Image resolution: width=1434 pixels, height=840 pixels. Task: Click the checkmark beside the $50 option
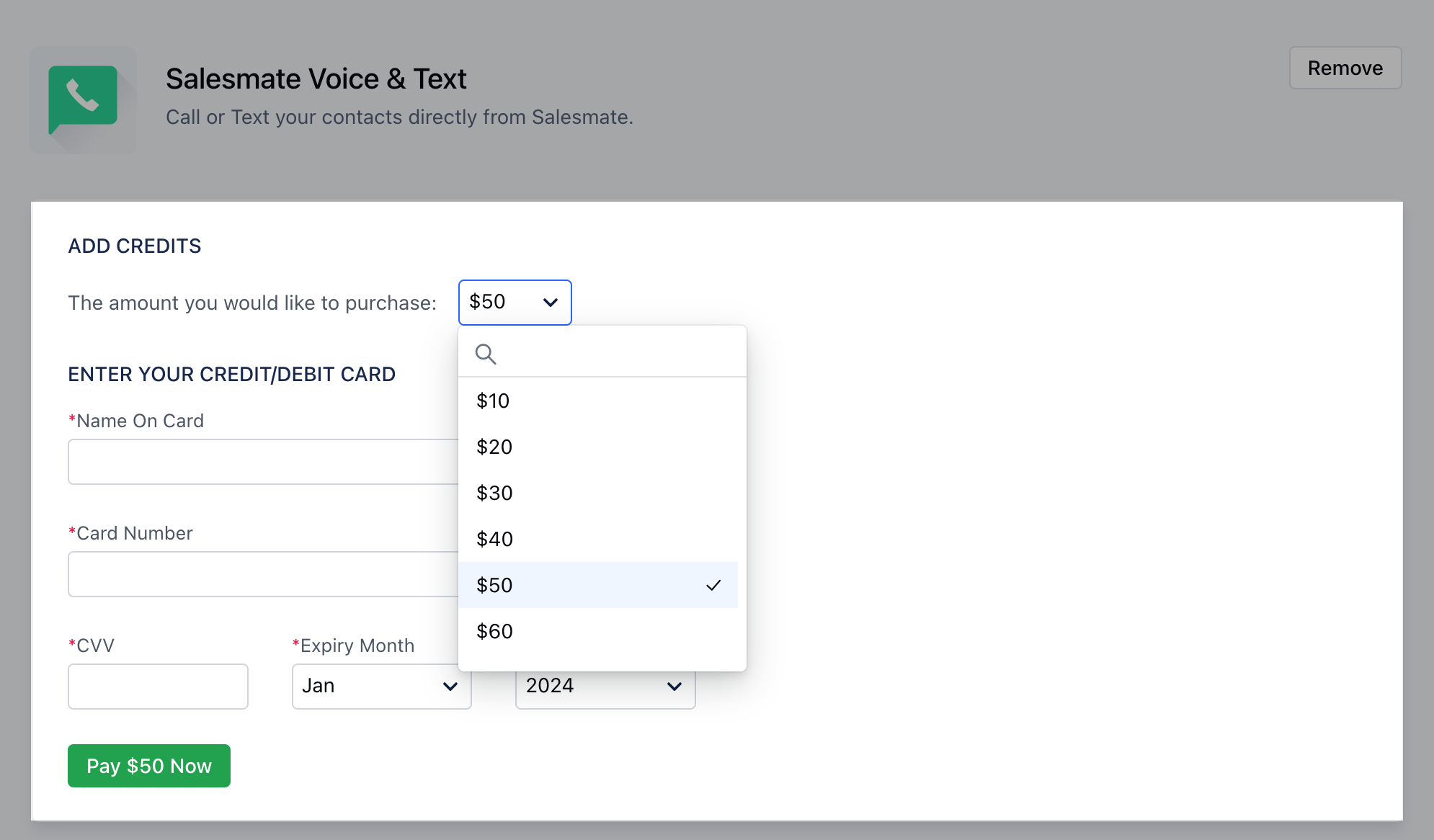pos(713,585)
